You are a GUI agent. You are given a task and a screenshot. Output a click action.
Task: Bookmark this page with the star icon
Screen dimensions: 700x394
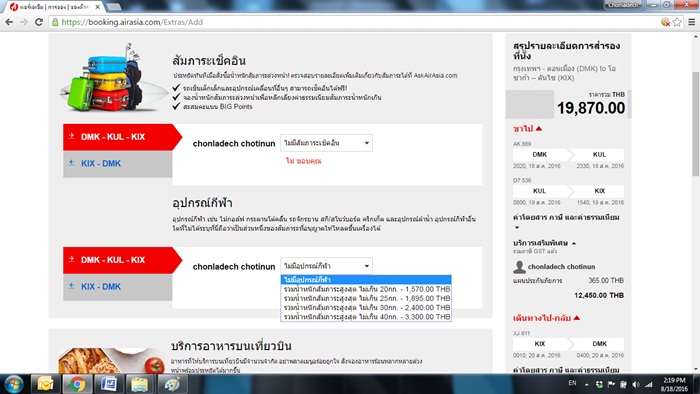click(677, 22)
